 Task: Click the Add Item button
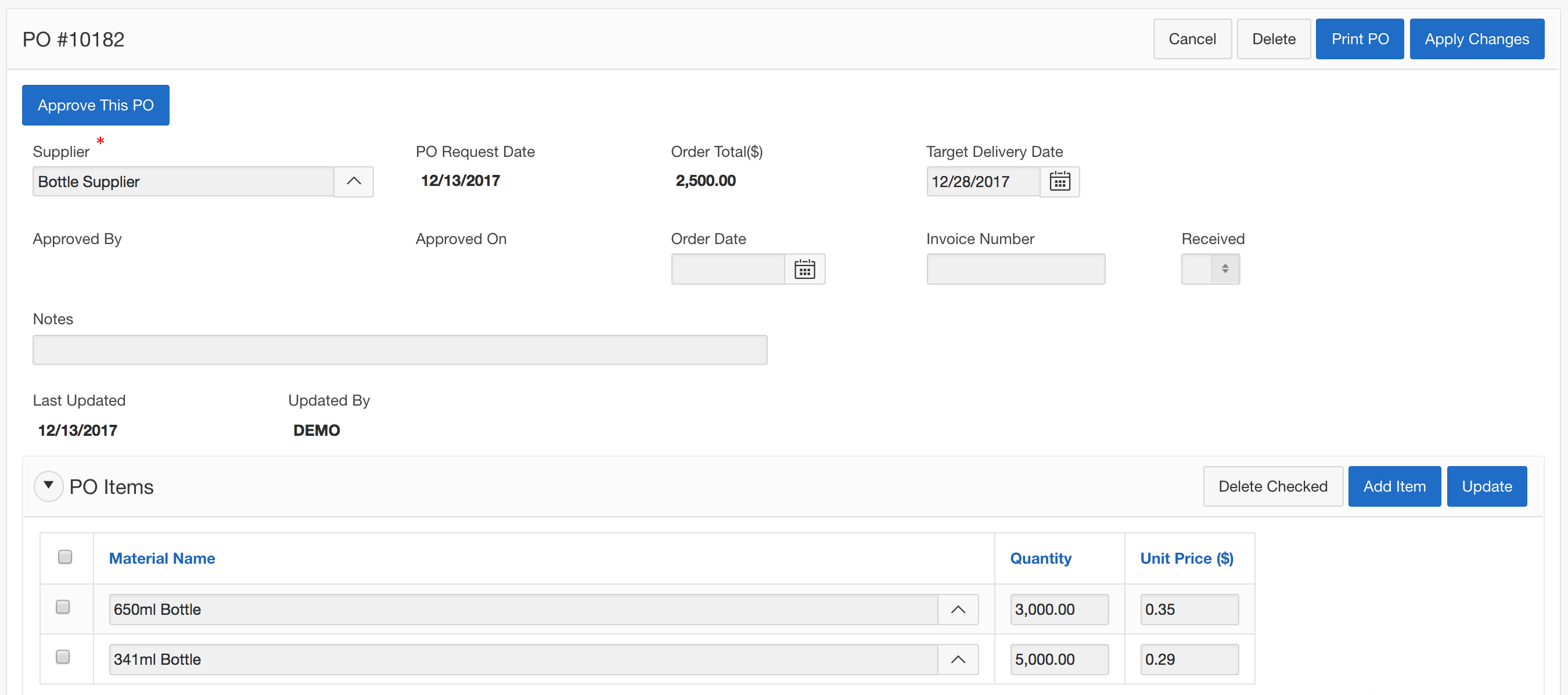click(x=1394, y=487)
